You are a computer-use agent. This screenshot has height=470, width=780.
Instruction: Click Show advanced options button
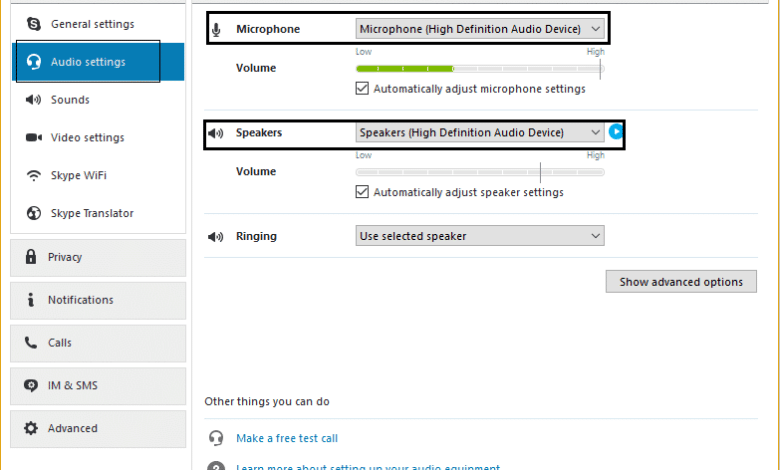(681, 282)
